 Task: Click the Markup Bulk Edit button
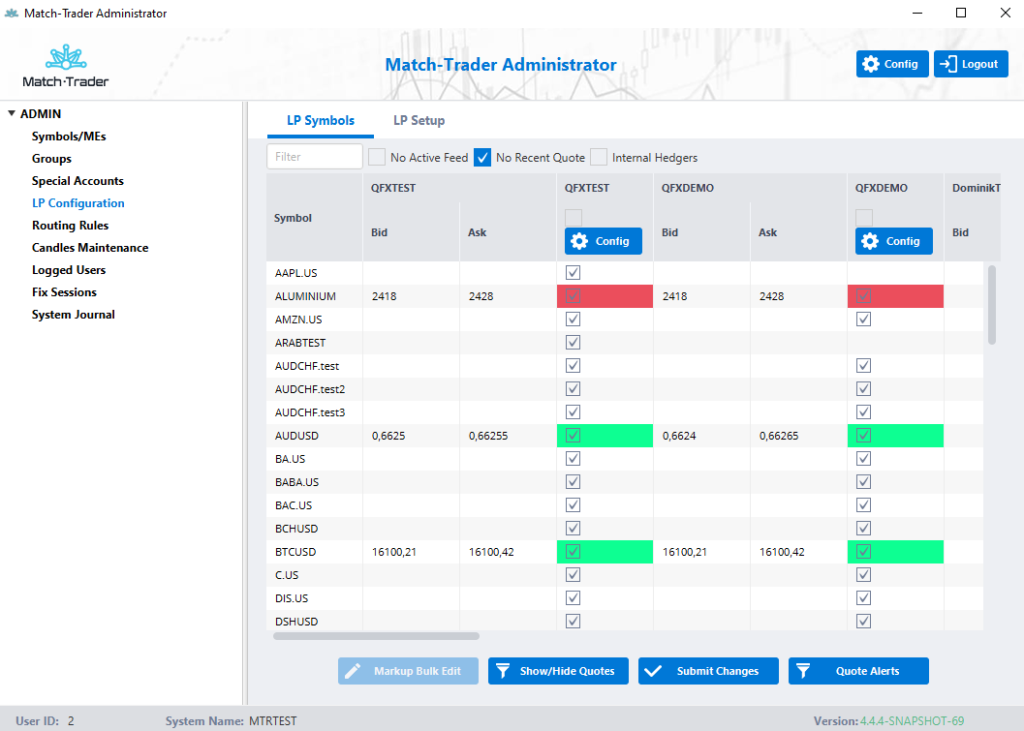tap(408, 671)
